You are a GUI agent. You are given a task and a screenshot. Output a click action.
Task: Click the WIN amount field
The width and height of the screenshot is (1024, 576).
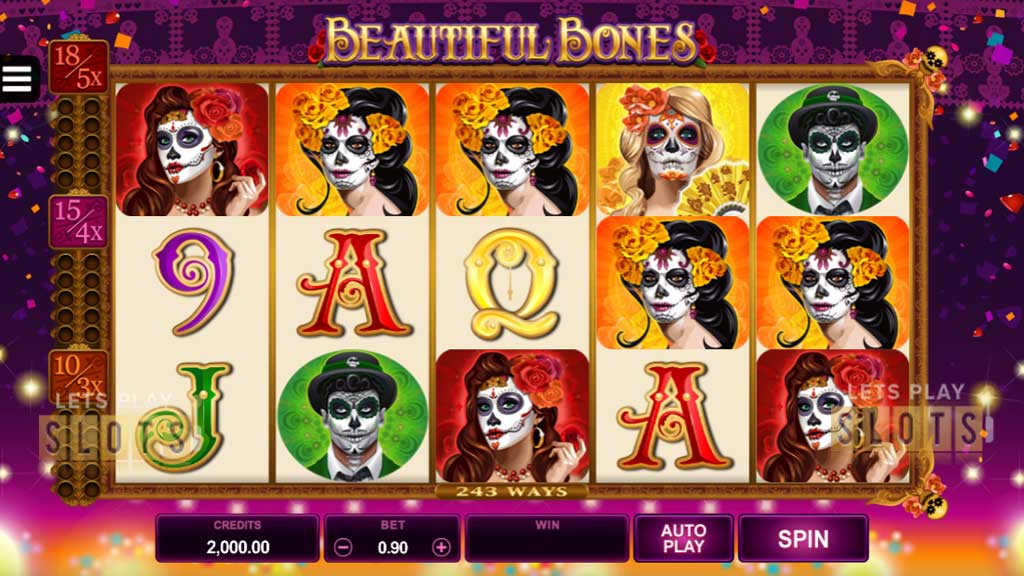(547, 539)
